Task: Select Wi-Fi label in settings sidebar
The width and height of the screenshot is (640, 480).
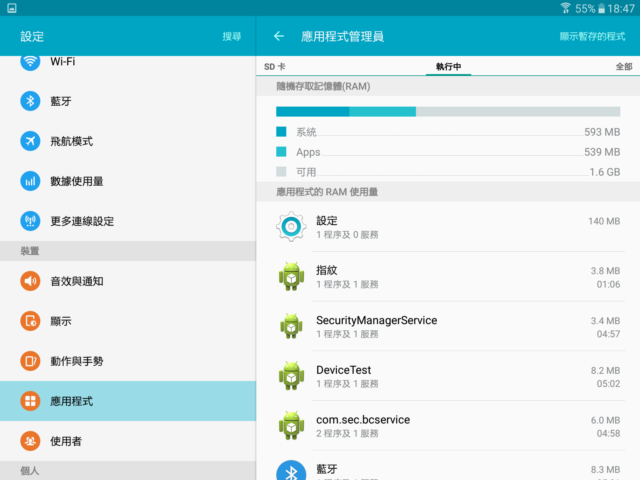Action: [63, 62]
